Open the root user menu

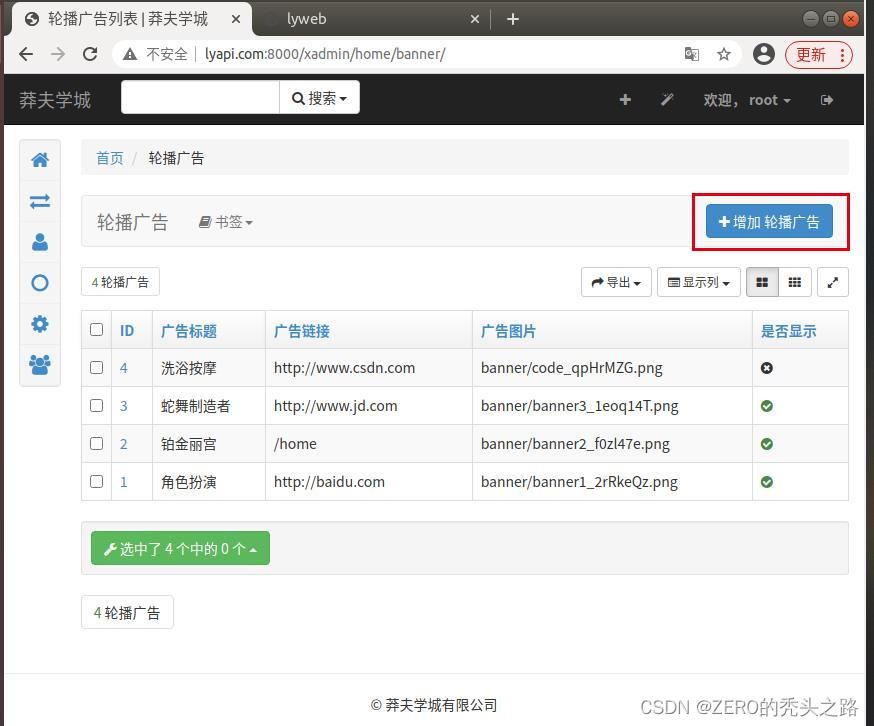[747, 100]
